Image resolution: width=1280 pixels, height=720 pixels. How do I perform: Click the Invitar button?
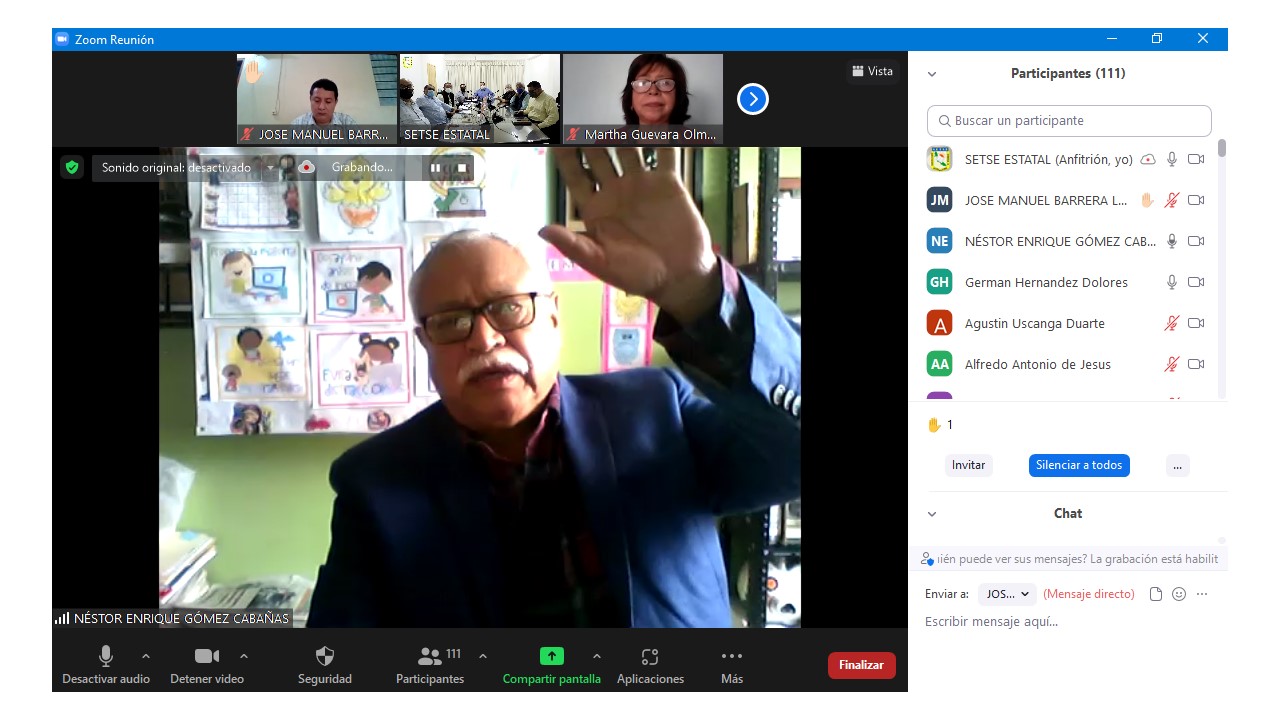coord(968,465)
